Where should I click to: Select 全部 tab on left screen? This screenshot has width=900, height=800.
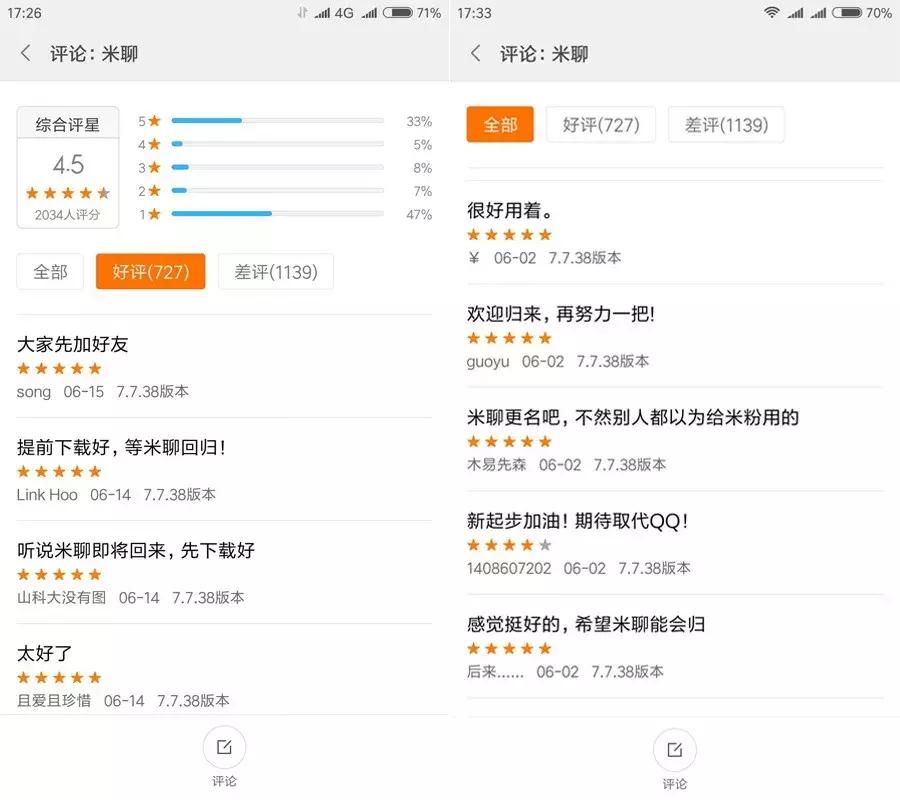(50, 271)
